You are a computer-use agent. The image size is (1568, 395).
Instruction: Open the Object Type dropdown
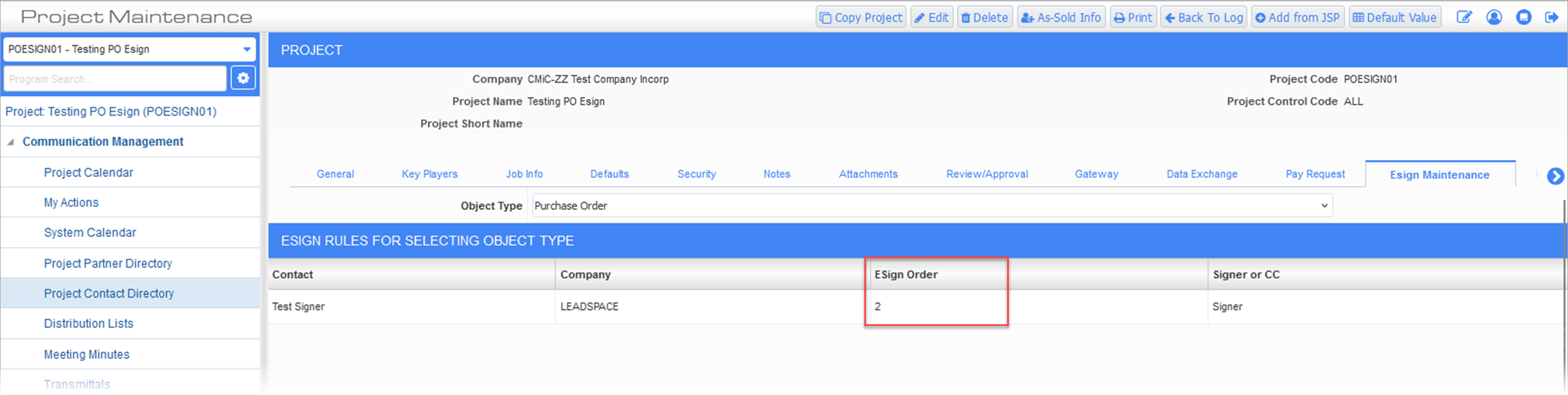click(x=932, y=206)
